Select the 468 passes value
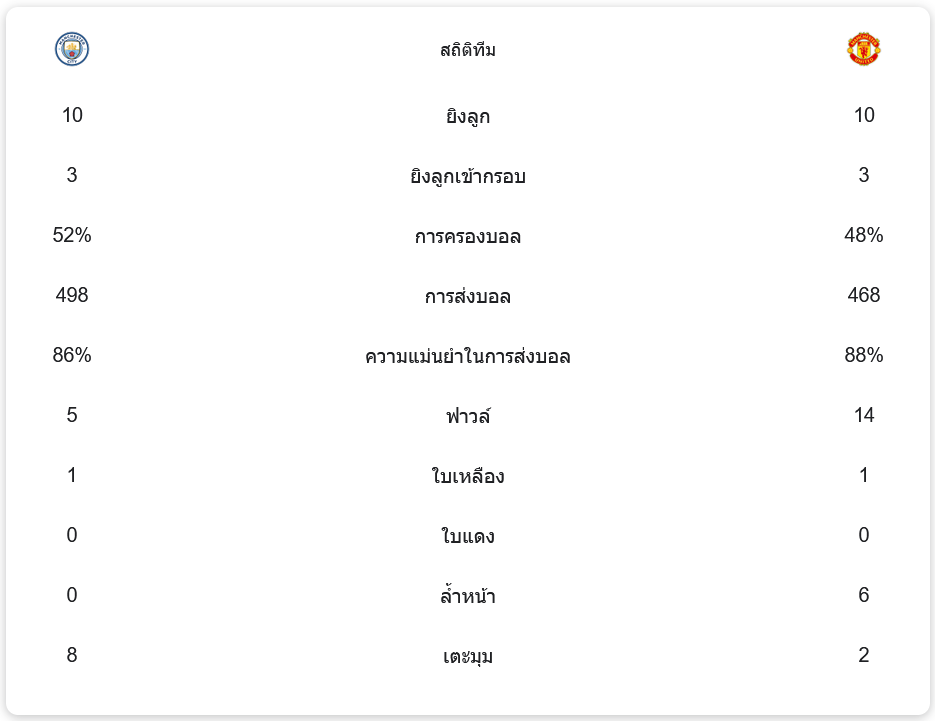This screenshot has height=721, width=935. [864, 296]
